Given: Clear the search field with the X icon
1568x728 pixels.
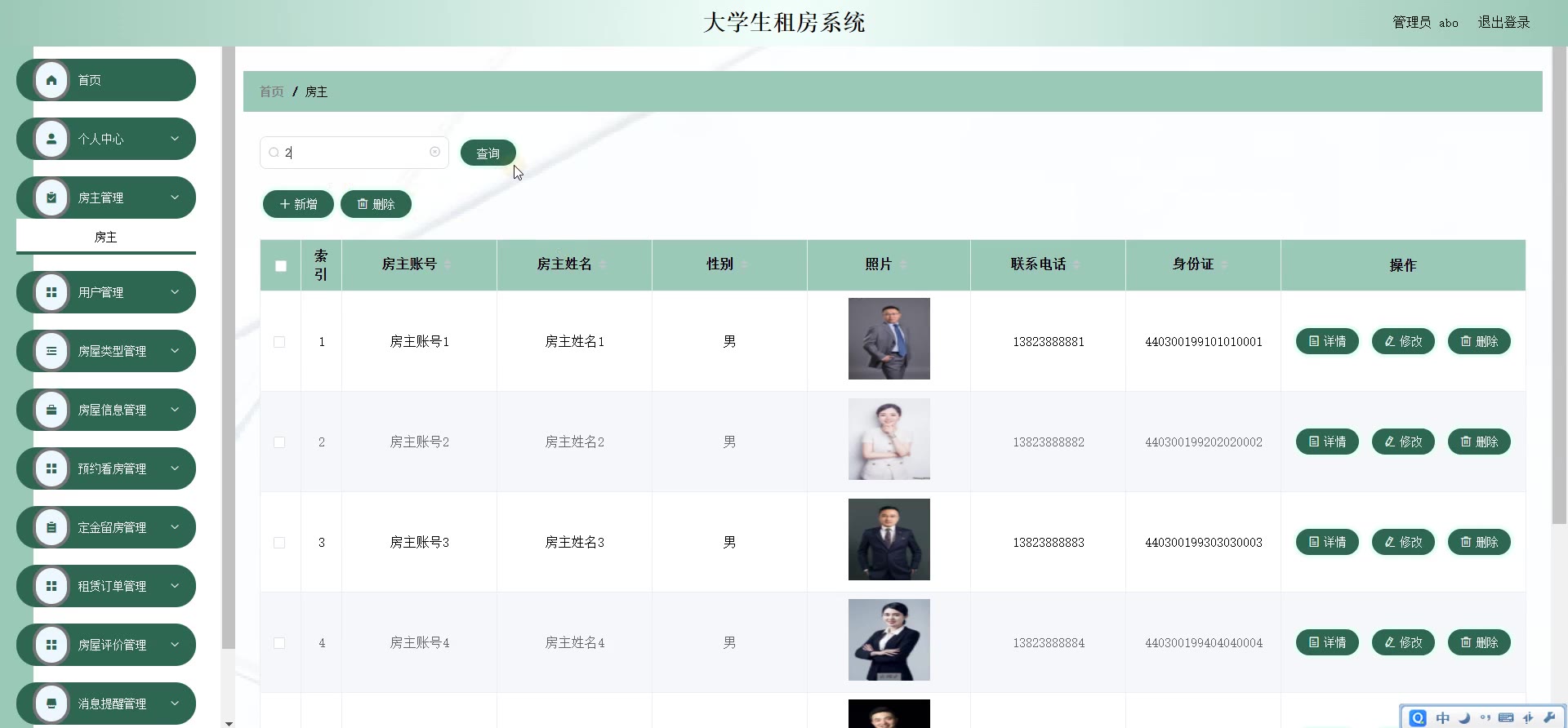Looking at the screenshot, I should pyautogui.click(x=434, y=152).
